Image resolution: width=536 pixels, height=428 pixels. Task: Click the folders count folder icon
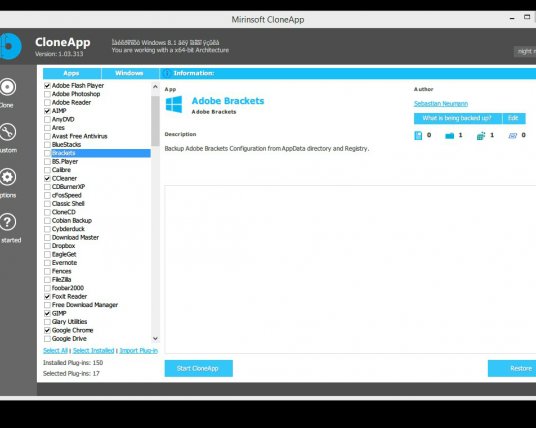click(x=450, y=136)
